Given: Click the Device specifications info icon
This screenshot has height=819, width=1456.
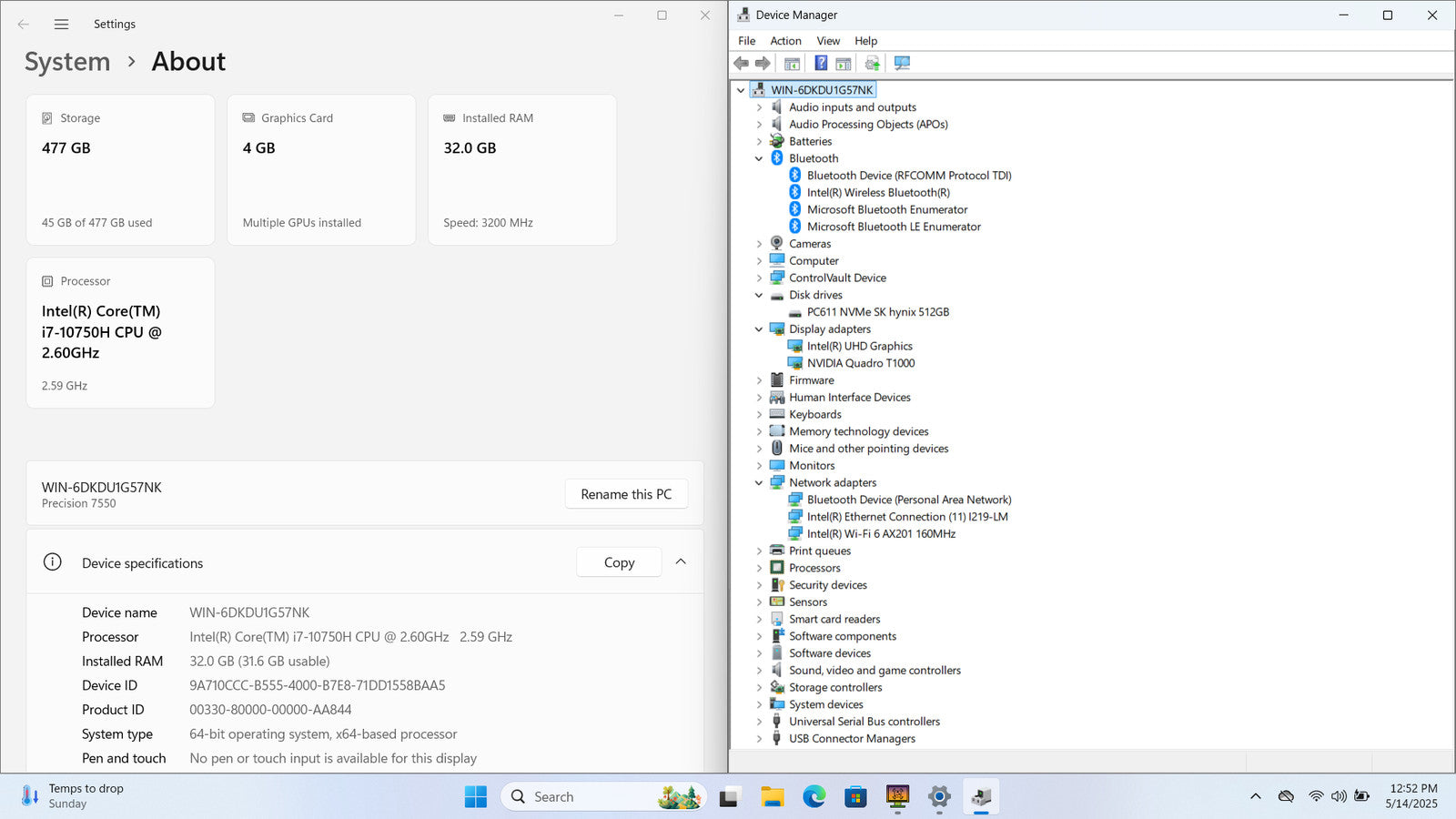Looking at the screenshot, I should tap(53, 562).
